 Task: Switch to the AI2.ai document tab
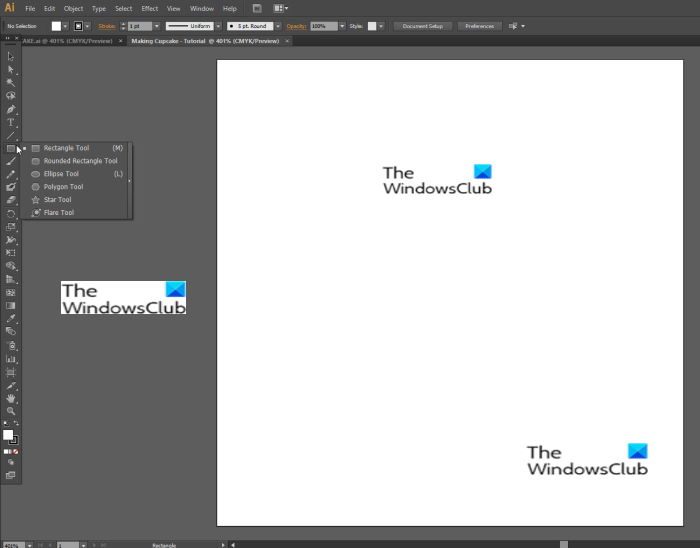(x=67, y=41)
